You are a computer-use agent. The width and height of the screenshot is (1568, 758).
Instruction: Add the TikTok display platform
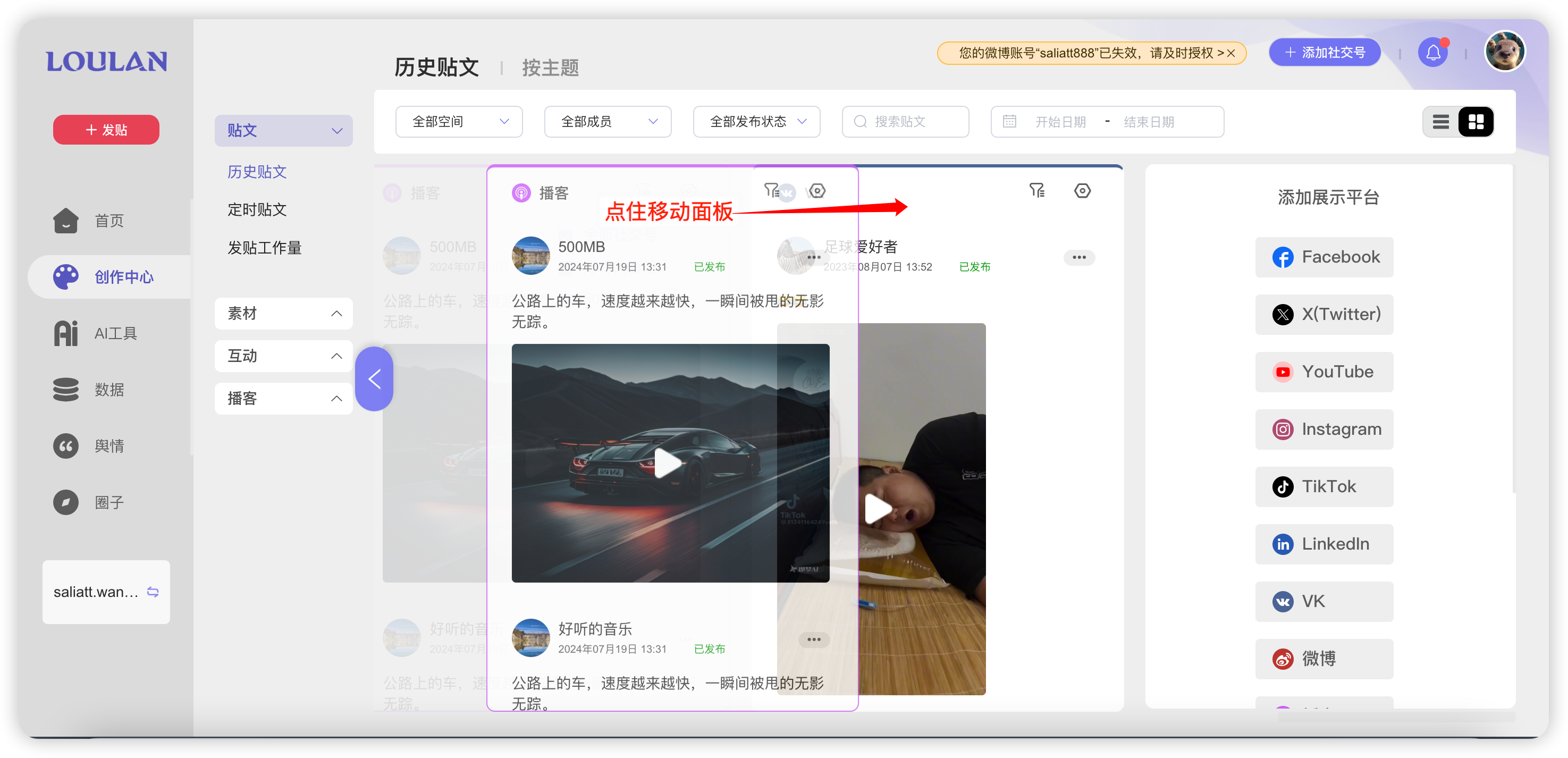click(x=1324, y=486)
